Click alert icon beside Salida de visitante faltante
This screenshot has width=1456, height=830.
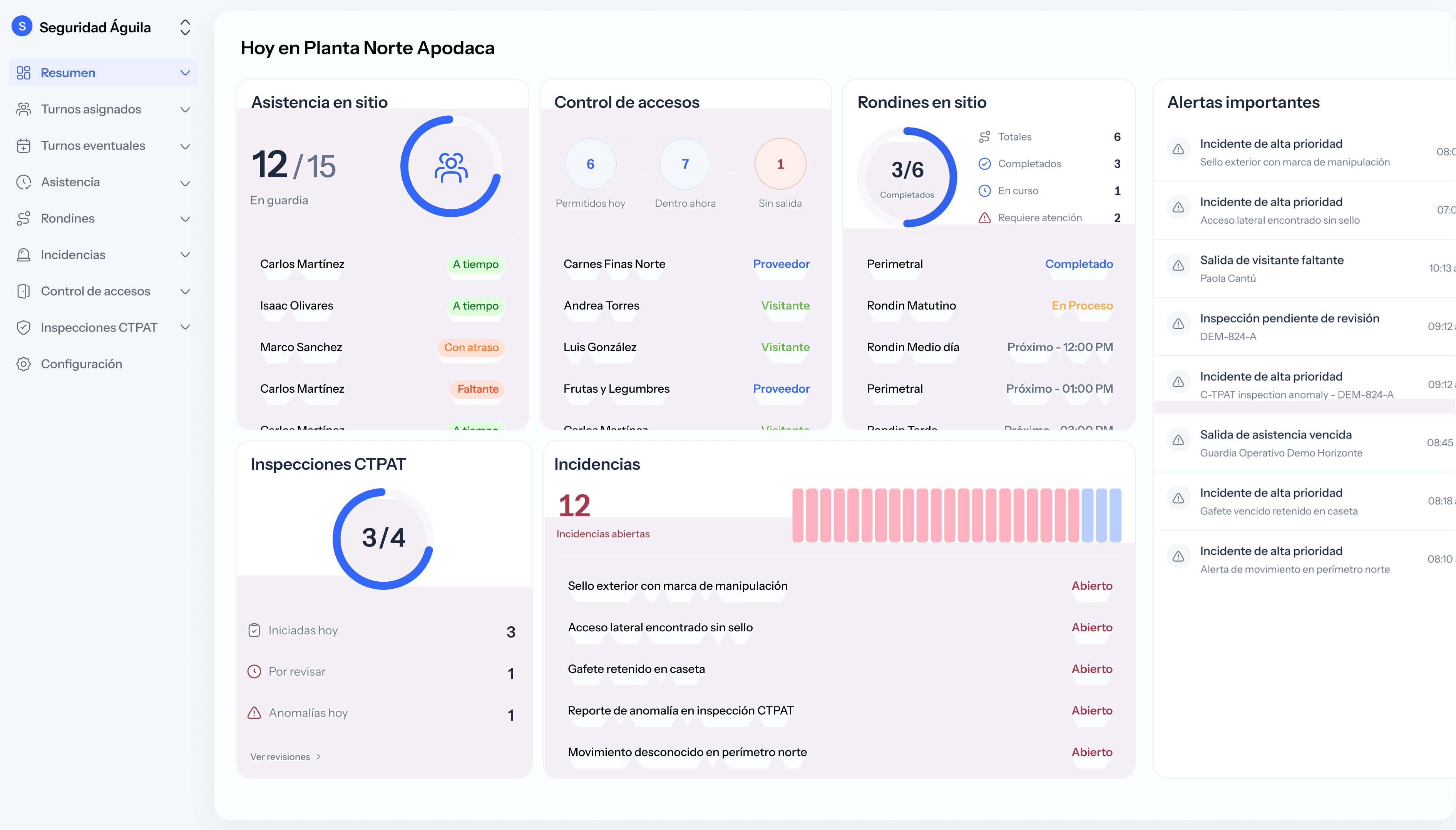pos(1178,266)
